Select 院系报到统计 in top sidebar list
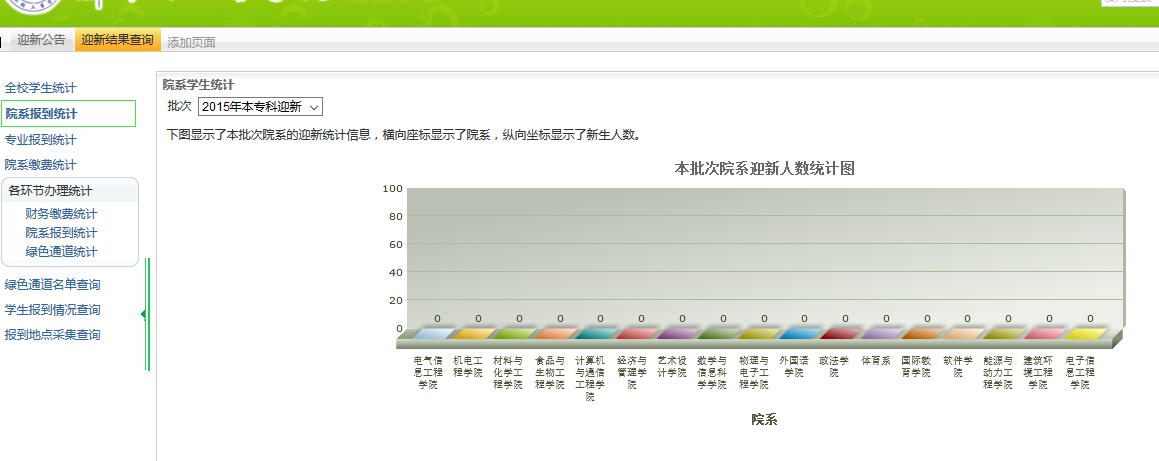This screenshot has width=1159, height=461. pyautogui.click(x=40, y=114)
